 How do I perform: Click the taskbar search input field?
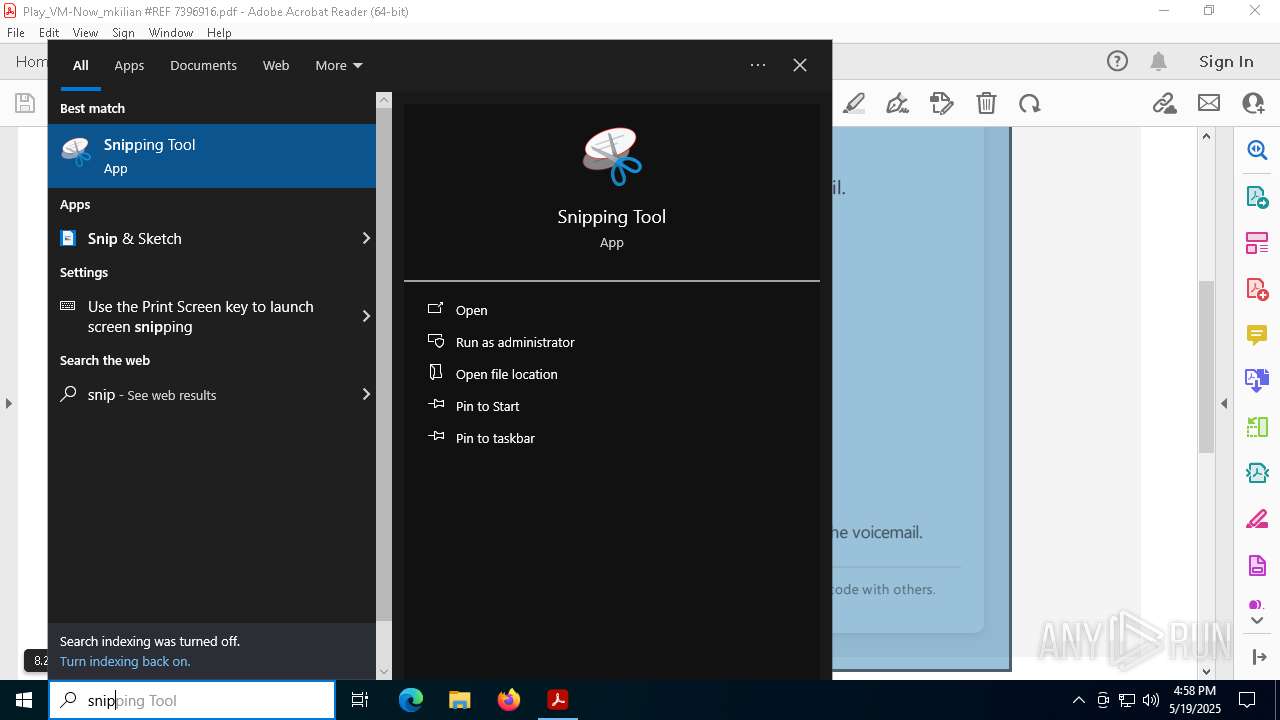(x=192, y=700)
